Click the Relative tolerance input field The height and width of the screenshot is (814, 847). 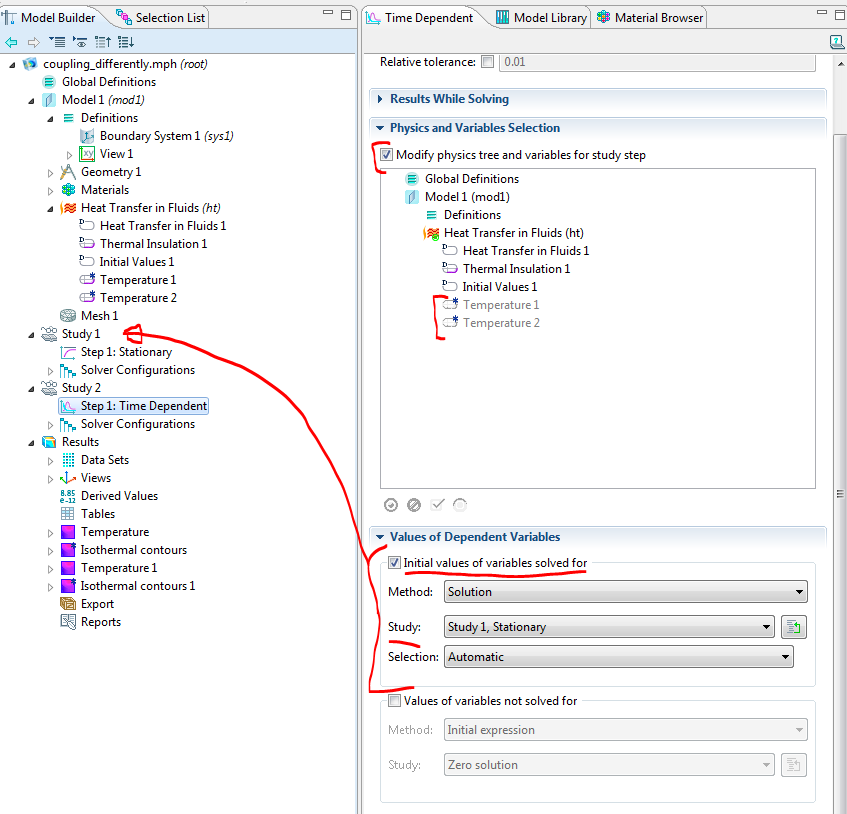650,62
